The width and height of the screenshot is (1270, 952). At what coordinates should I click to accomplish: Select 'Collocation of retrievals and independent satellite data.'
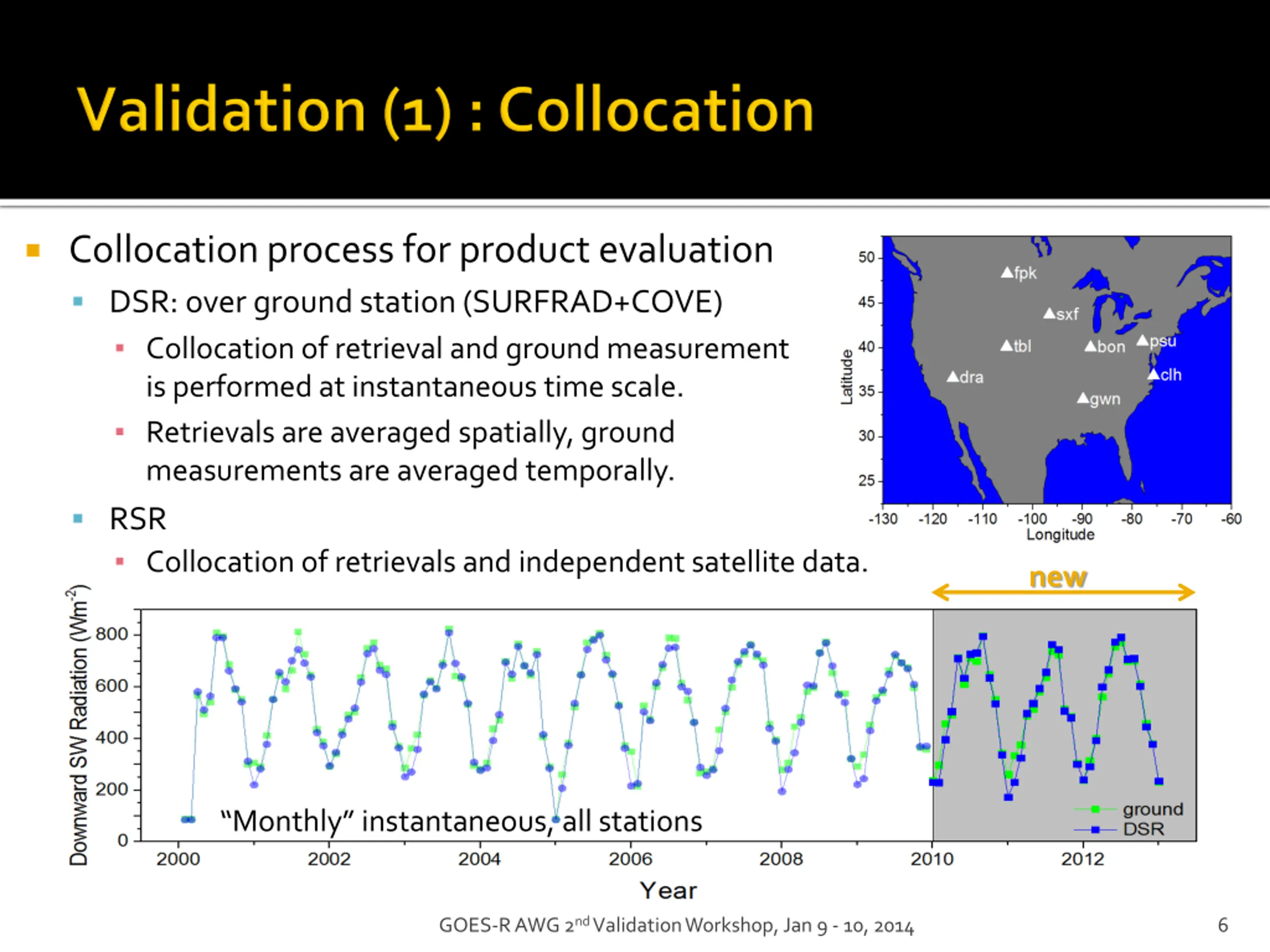(x=507, y=562)
